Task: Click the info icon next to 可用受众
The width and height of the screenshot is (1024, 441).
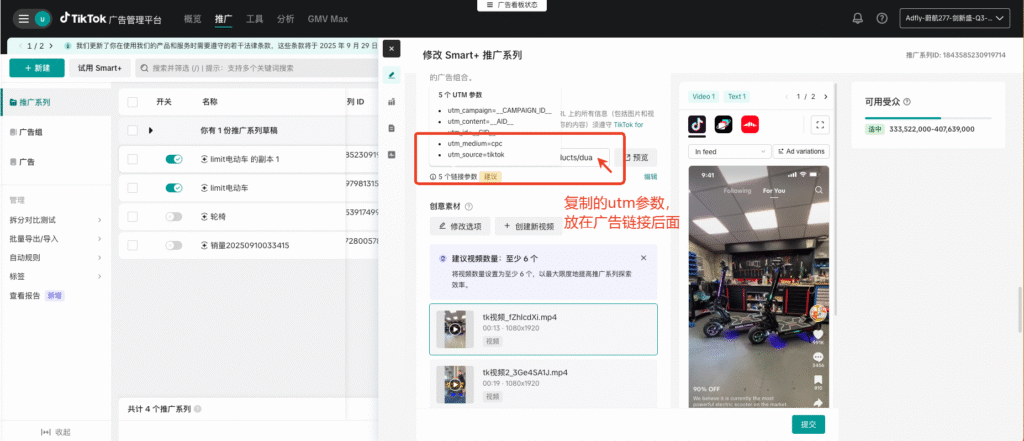Action: tap(907, 102)
